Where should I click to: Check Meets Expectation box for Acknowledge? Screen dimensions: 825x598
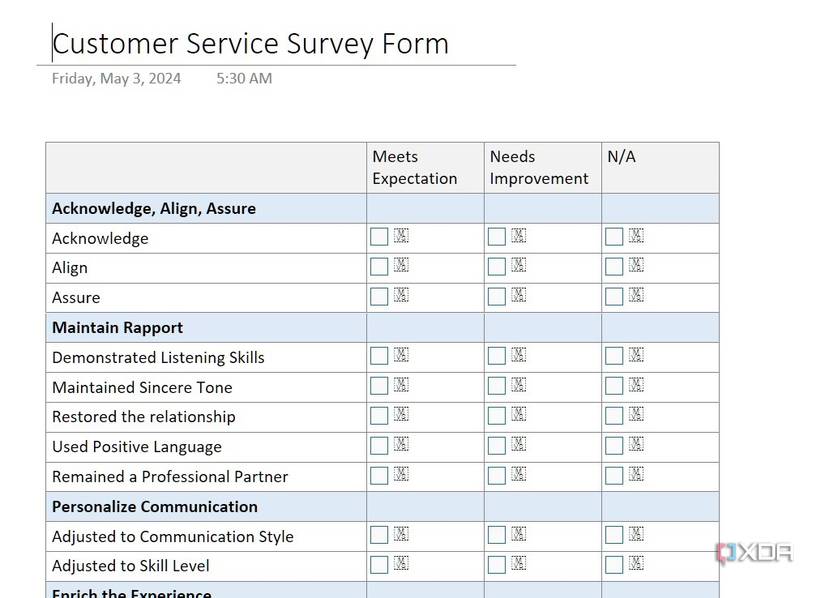pos(379,237)
